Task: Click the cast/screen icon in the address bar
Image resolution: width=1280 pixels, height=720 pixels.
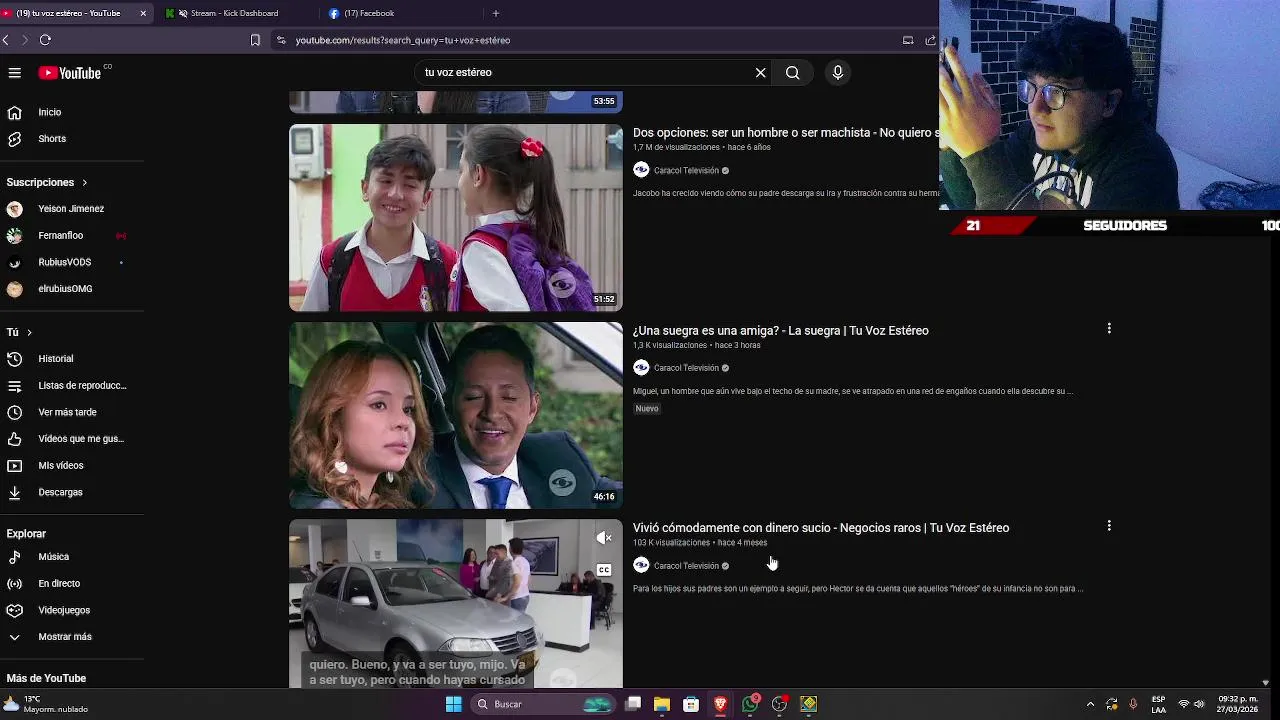Action: (908, 40)
